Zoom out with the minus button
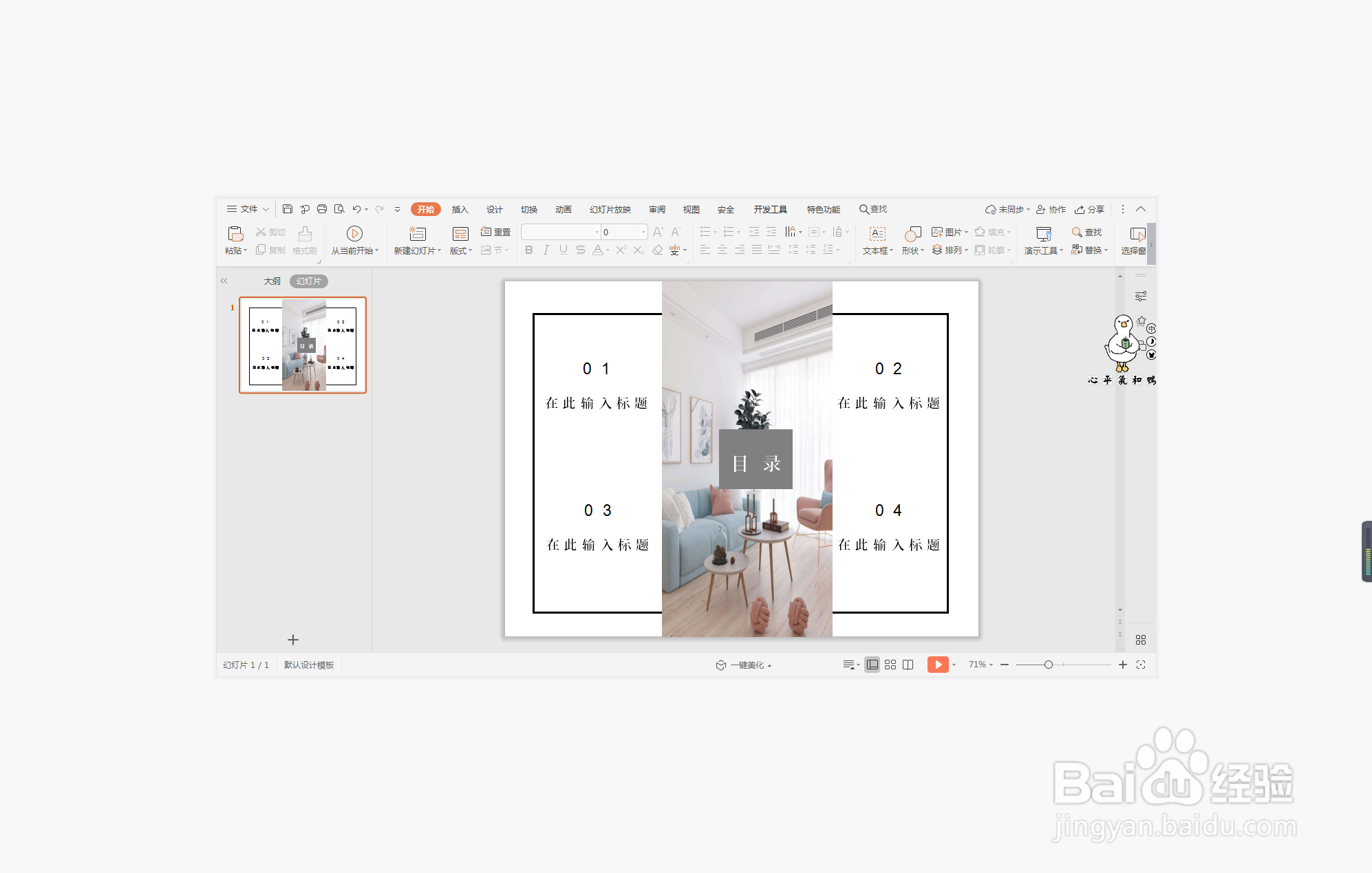 (x=1005, y=665)
